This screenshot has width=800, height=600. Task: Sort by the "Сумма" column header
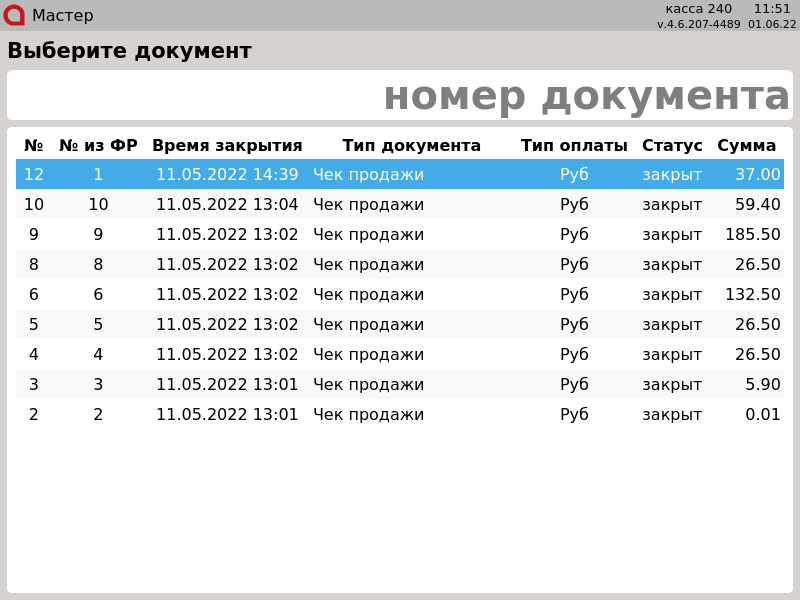point(747,146)
